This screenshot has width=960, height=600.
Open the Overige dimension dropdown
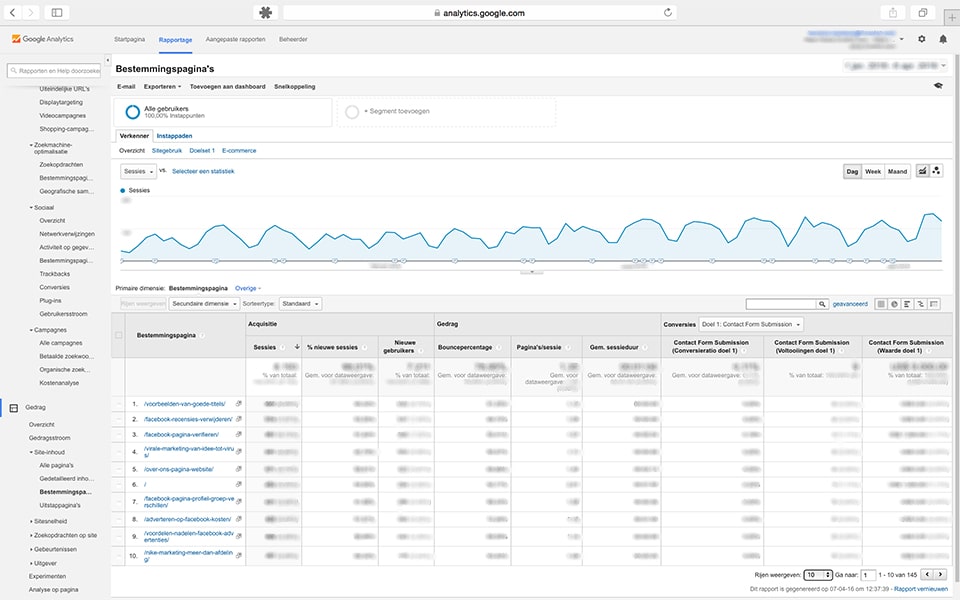[x=248, y=288]
